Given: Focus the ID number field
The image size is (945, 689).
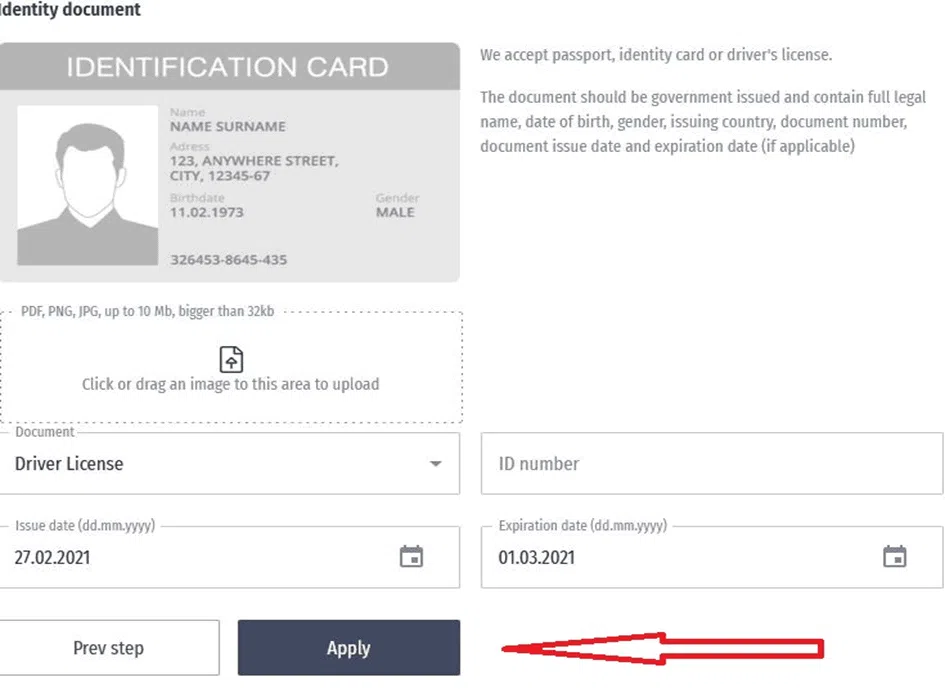Looking at the screenshot, I should coord(712,464).
